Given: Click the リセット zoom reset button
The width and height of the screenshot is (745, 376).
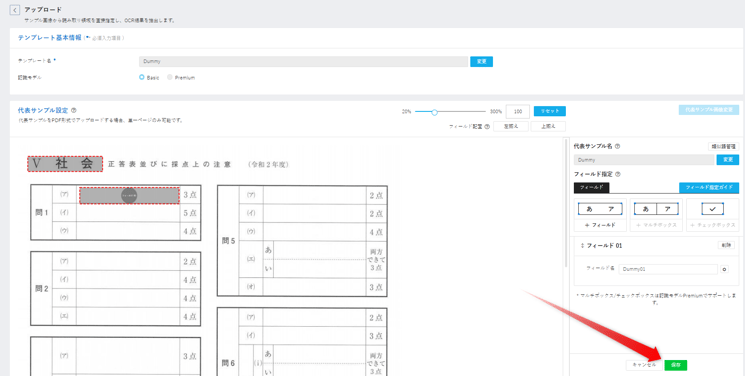Looking at the screenshot, I should [550, 111].
